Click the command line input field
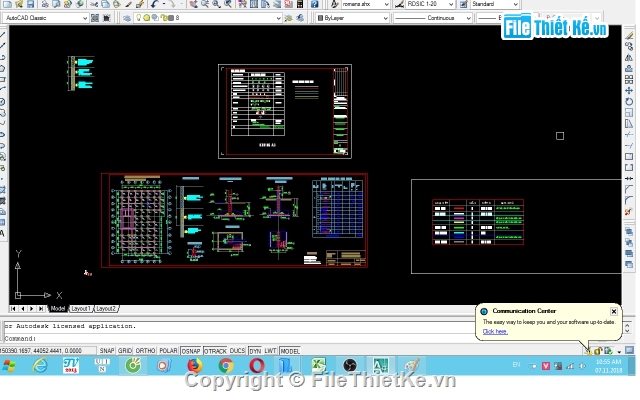Screen dimensions: 640x400 click(239, 338)
